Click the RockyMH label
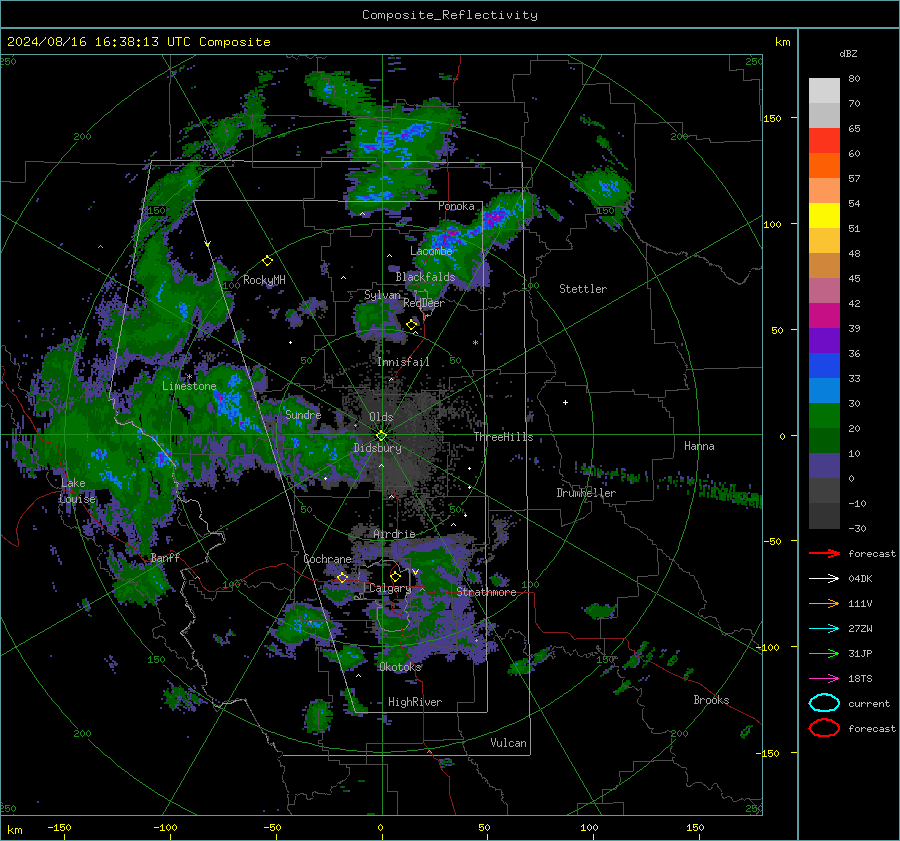Image resolution: width=900 pixels, height=841 pixels. click(264, 280)
